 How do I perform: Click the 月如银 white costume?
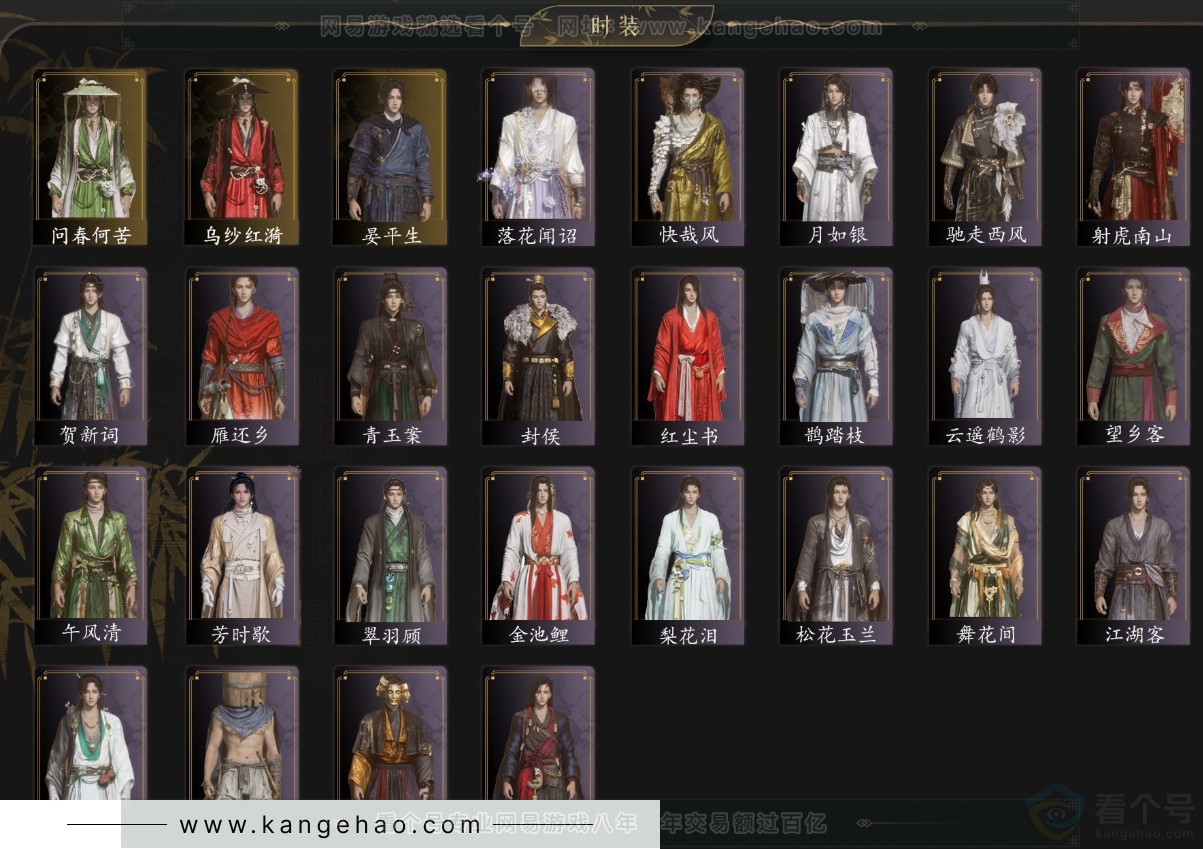[x=836, y=156]
